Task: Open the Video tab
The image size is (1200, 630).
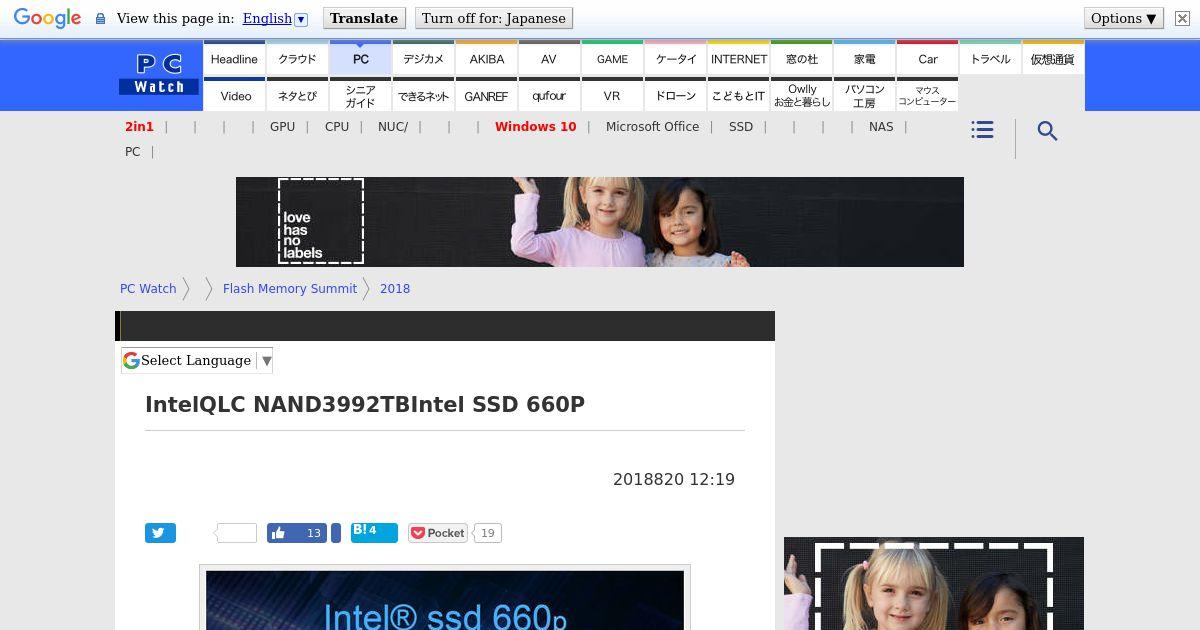Action: (236, 96)
